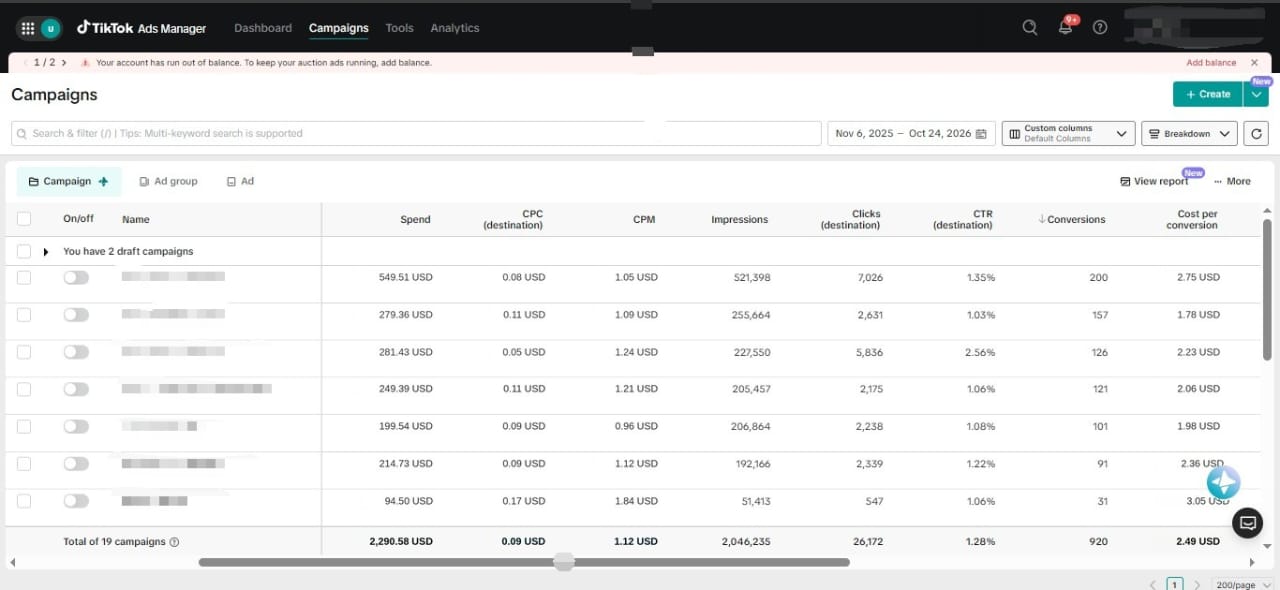Check the box for 281.43 USD campaign
1280x590 pixels.
(x=24, y=352)
